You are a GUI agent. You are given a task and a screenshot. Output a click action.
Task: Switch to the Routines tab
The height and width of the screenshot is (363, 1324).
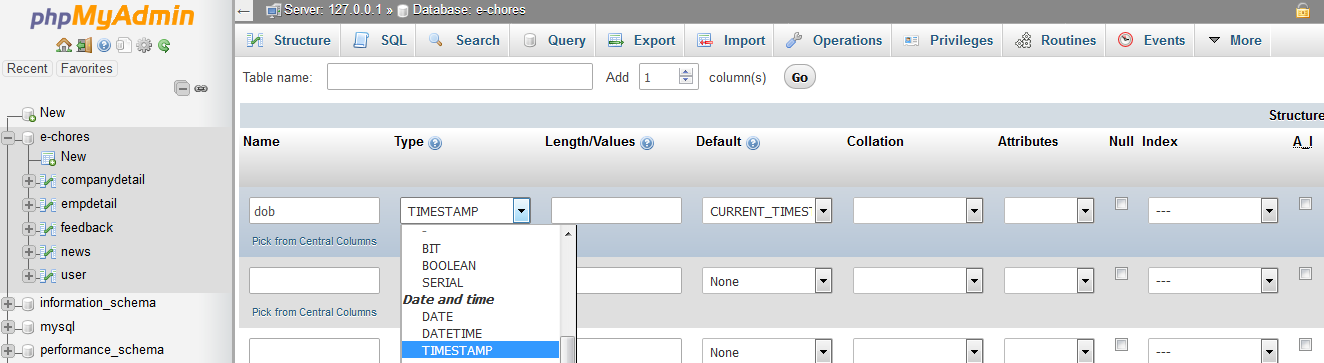(x=1055, y=40)
